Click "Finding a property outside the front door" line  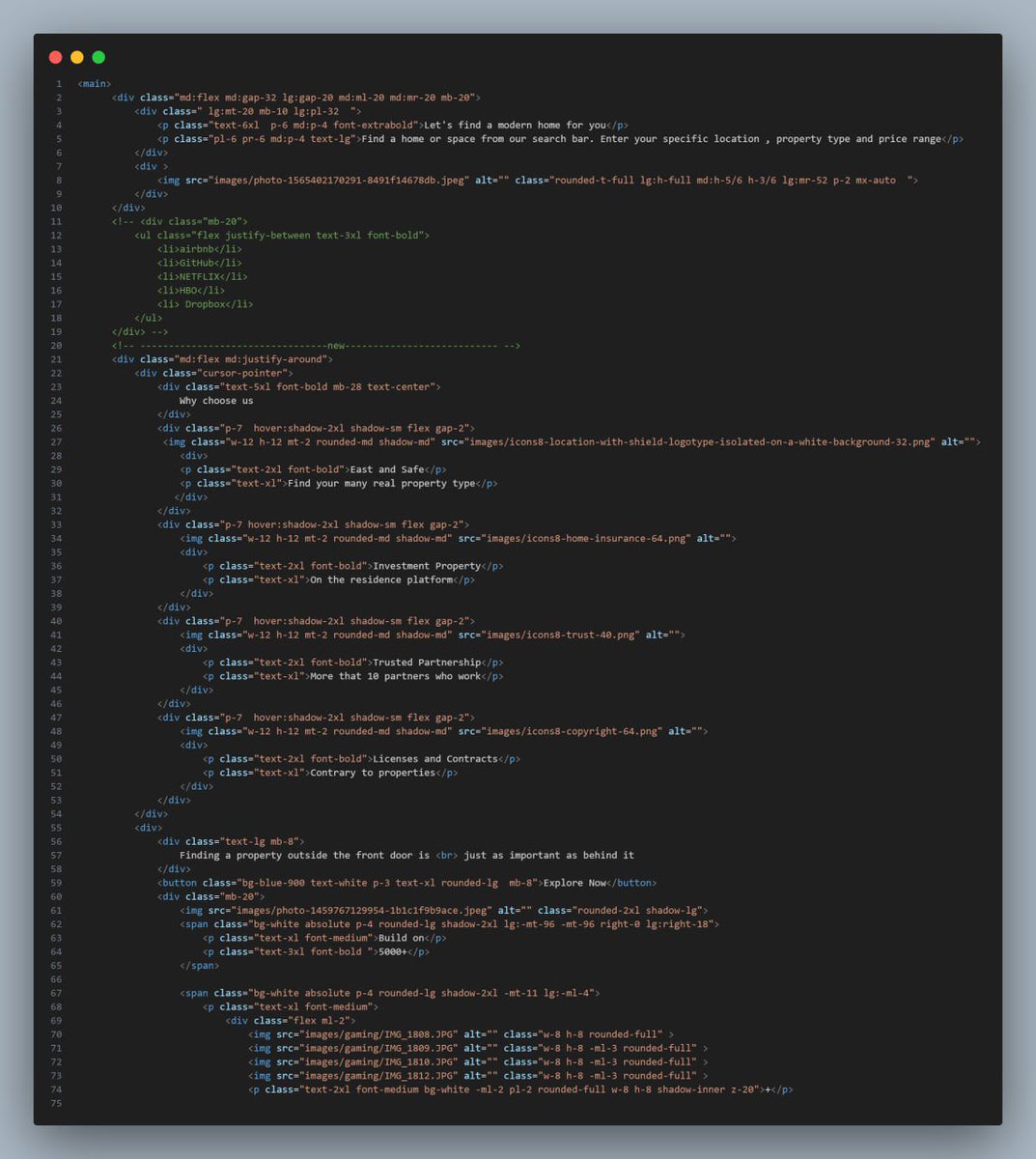coord(407,856)
